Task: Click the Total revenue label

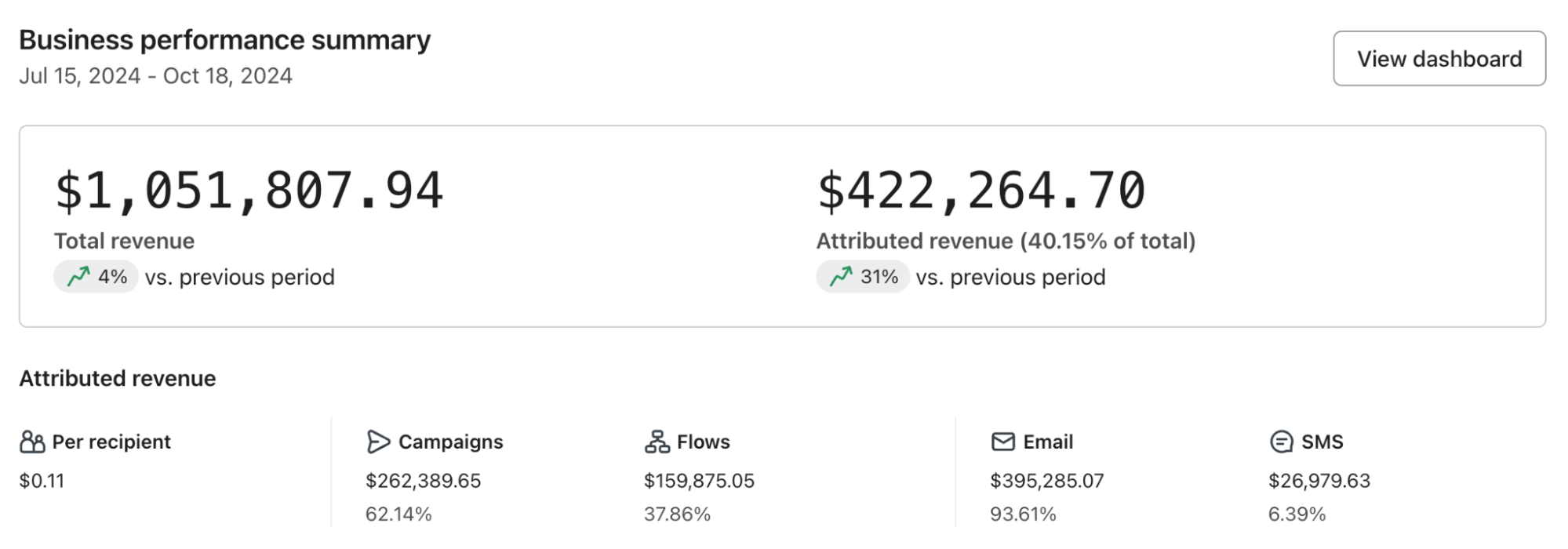Action: point(124,241)
